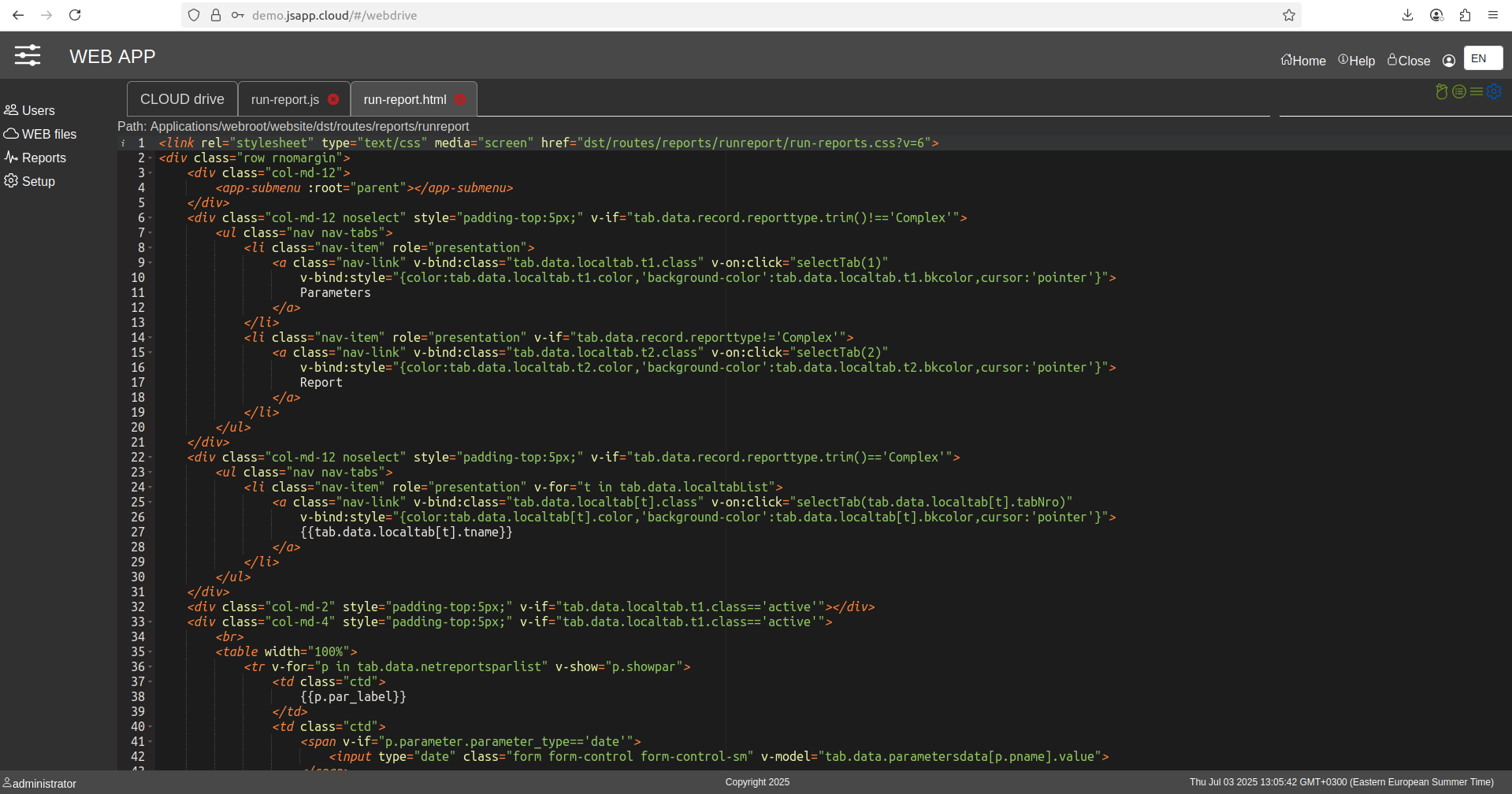Collapse the code fold at line 6
This screenshot has width=1512, height=794.
click(x=150, y=218)
